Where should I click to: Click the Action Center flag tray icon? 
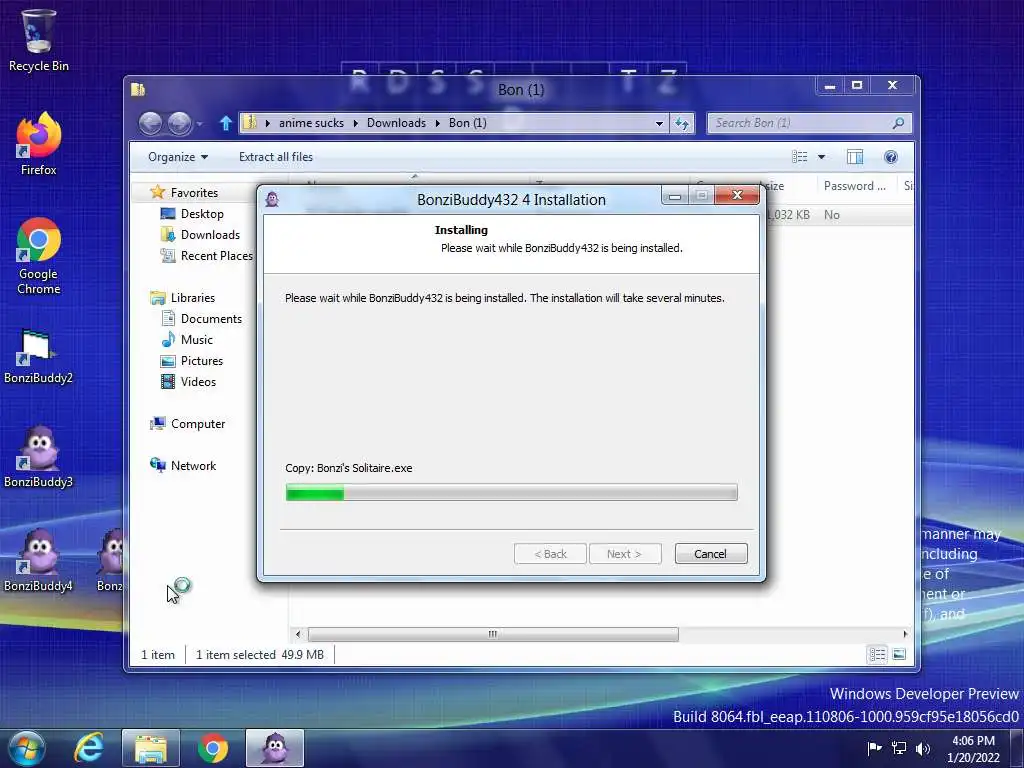tap(874, 748)
